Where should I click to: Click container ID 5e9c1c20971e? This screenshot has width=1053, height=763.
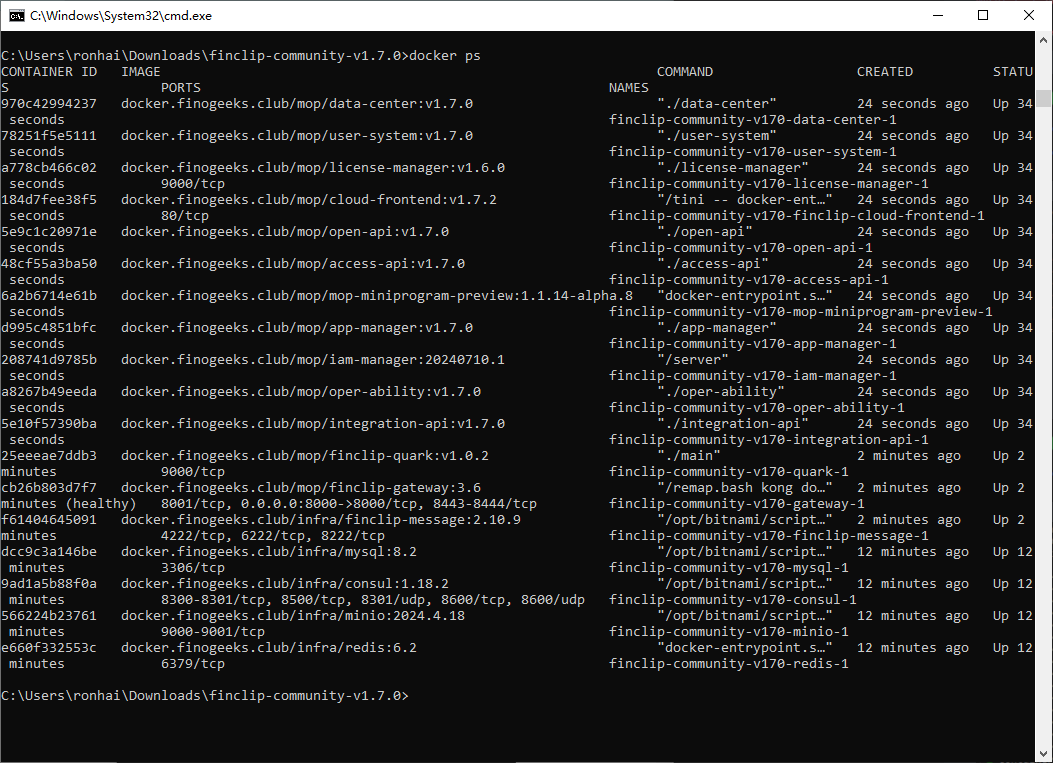point(49,232)
